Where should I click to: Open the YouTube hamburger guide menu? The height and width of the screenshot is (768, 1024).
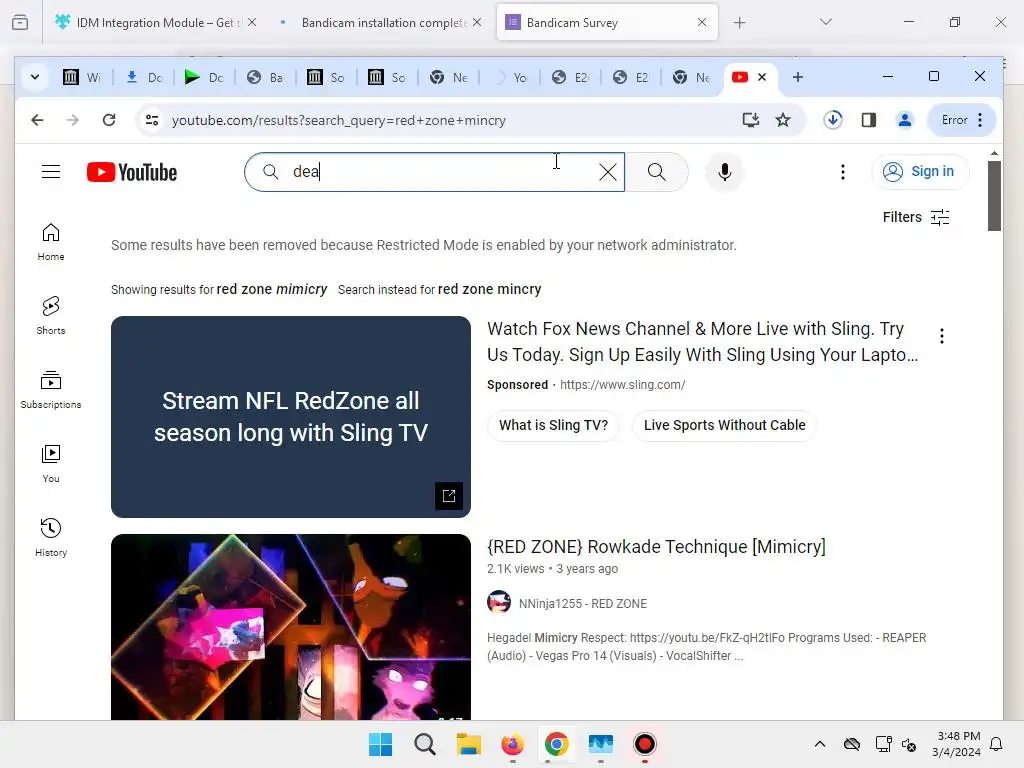(51, 172)
